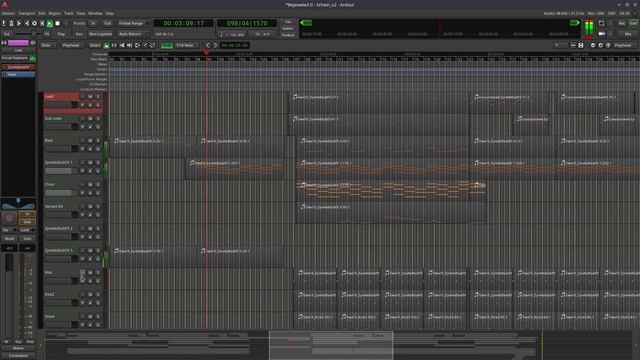The image size is (640, 360).
Task: Click the timeline zoom in icon
Action: point(601,45)
